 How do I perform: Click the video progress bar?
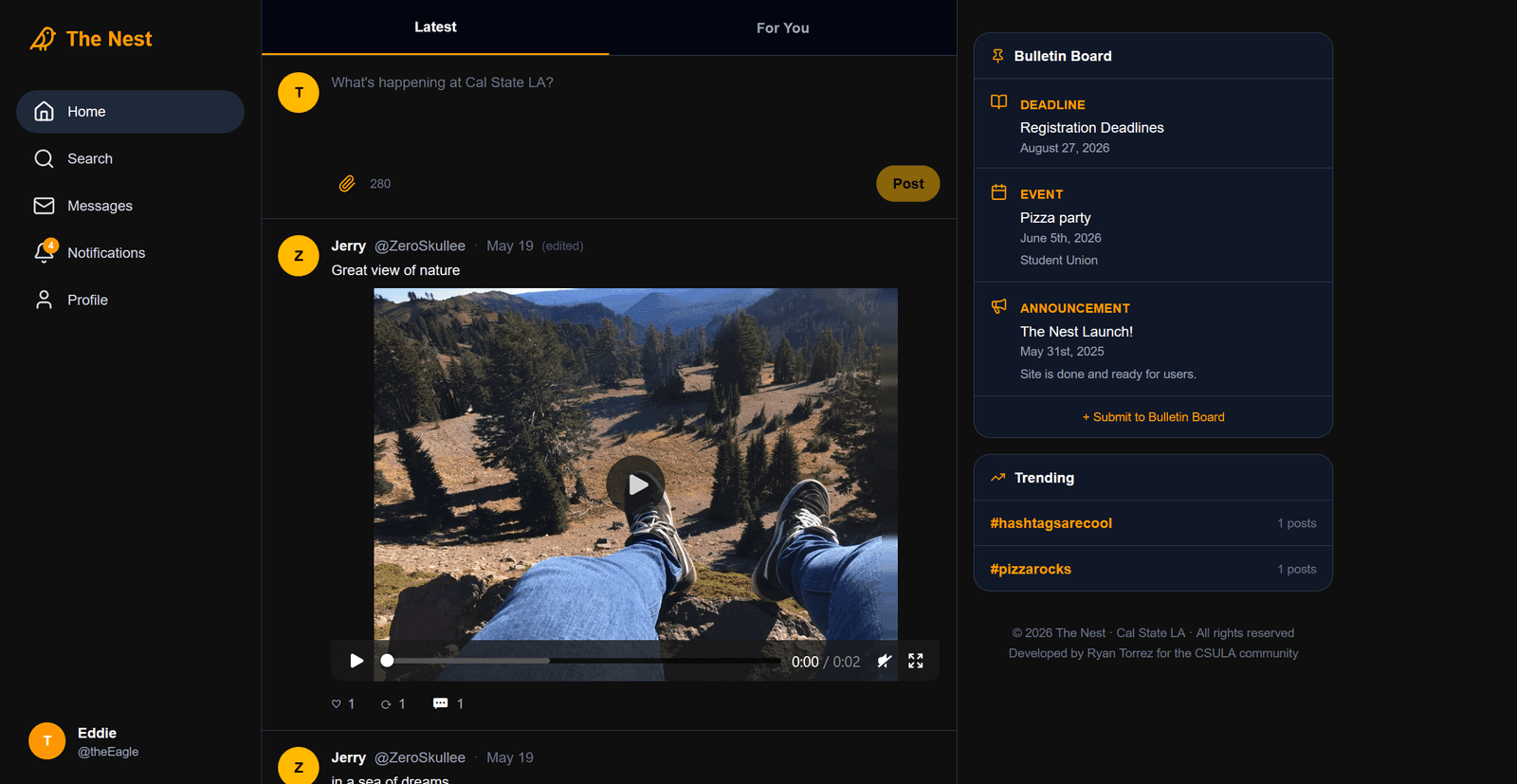[583, 661]
